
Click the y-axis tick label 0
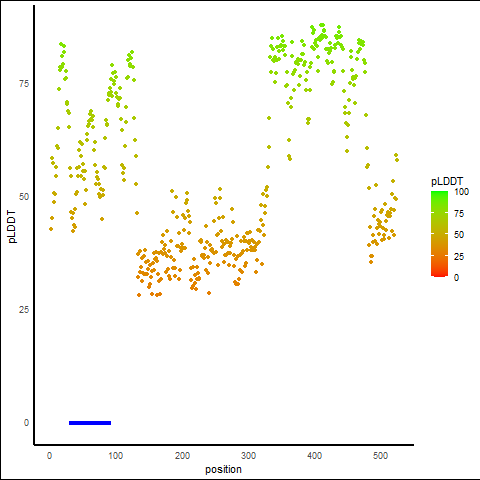(x=26, y=423)
